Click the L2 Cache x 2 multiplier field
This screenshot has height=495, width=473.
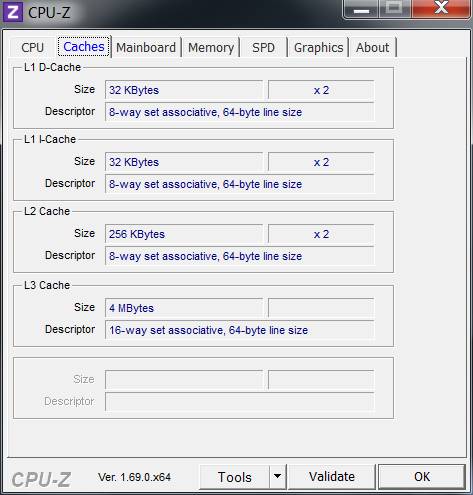click(321, 234)
